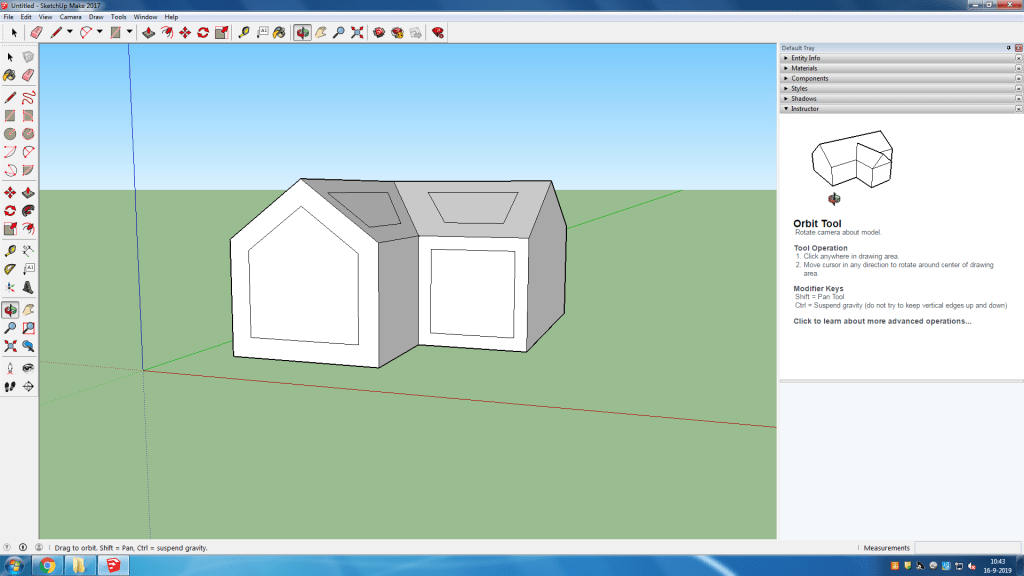Image resolution: width=1024 pixels, height=576 pixels.
Task: Open the Arc tool dropdown arrow
Action: click(100, 32)
